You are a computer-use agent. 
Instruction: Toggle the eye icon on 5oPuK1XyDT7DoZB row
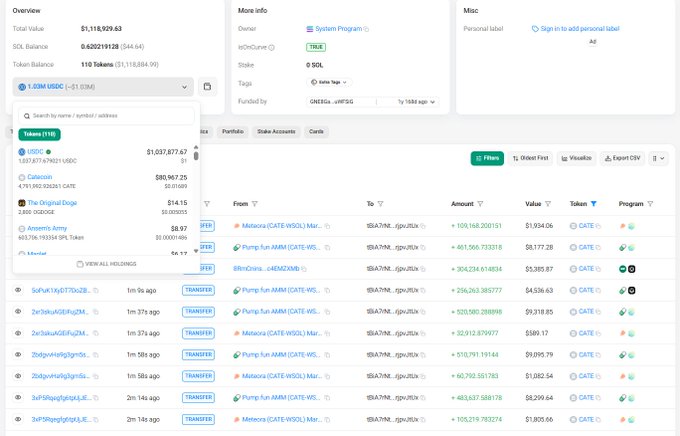tap(18, 290)
